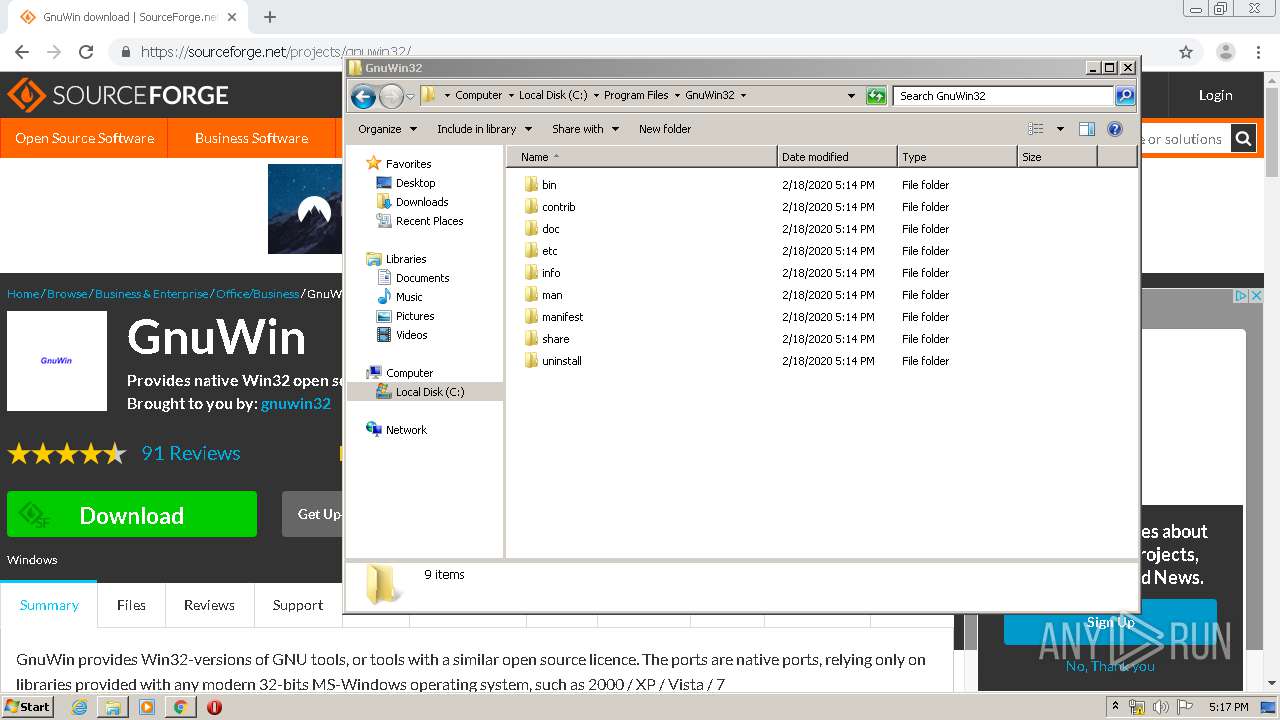Sort by the Size column header

tap(1057, 157)
